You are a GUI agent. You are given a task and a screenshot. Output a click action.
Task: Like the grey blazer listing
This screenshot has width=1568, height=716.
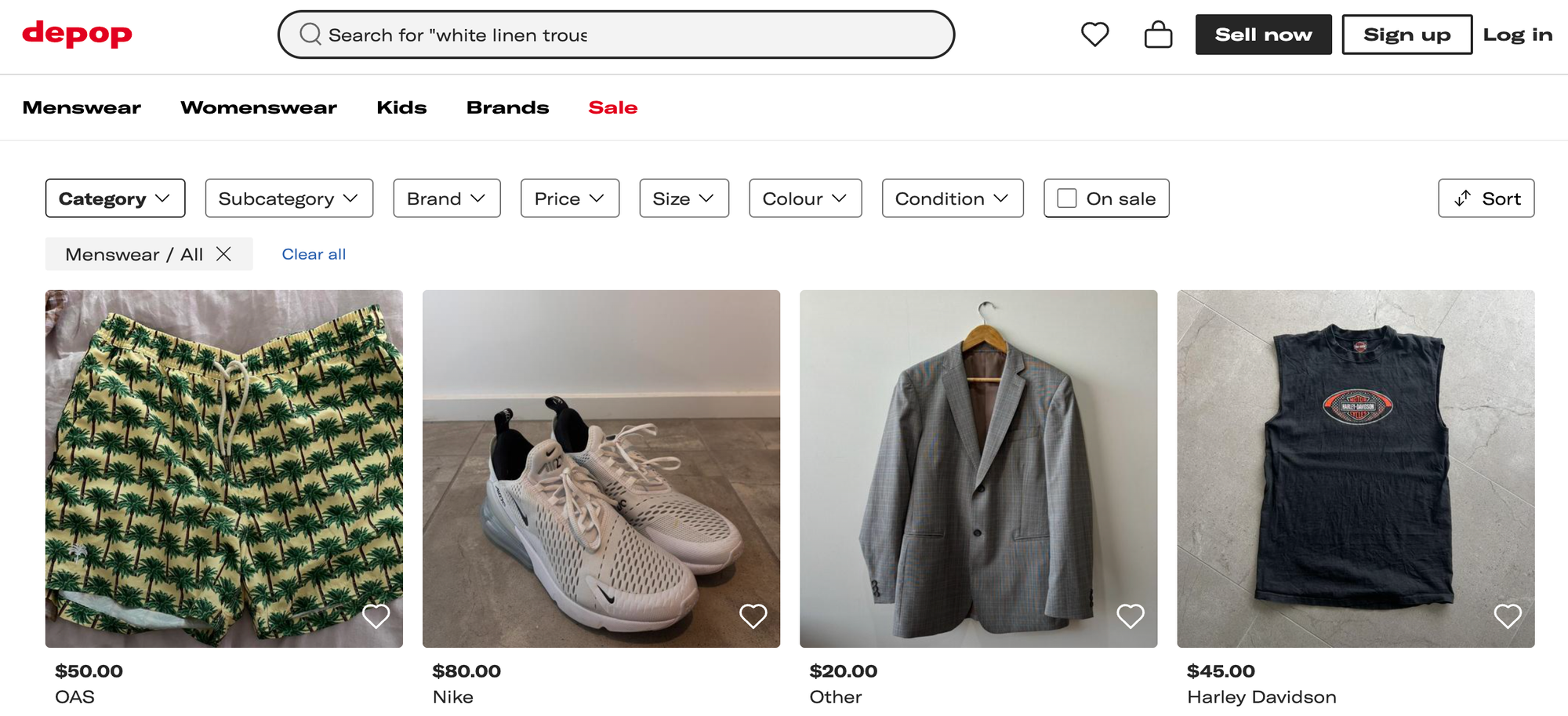[1131, 616]
